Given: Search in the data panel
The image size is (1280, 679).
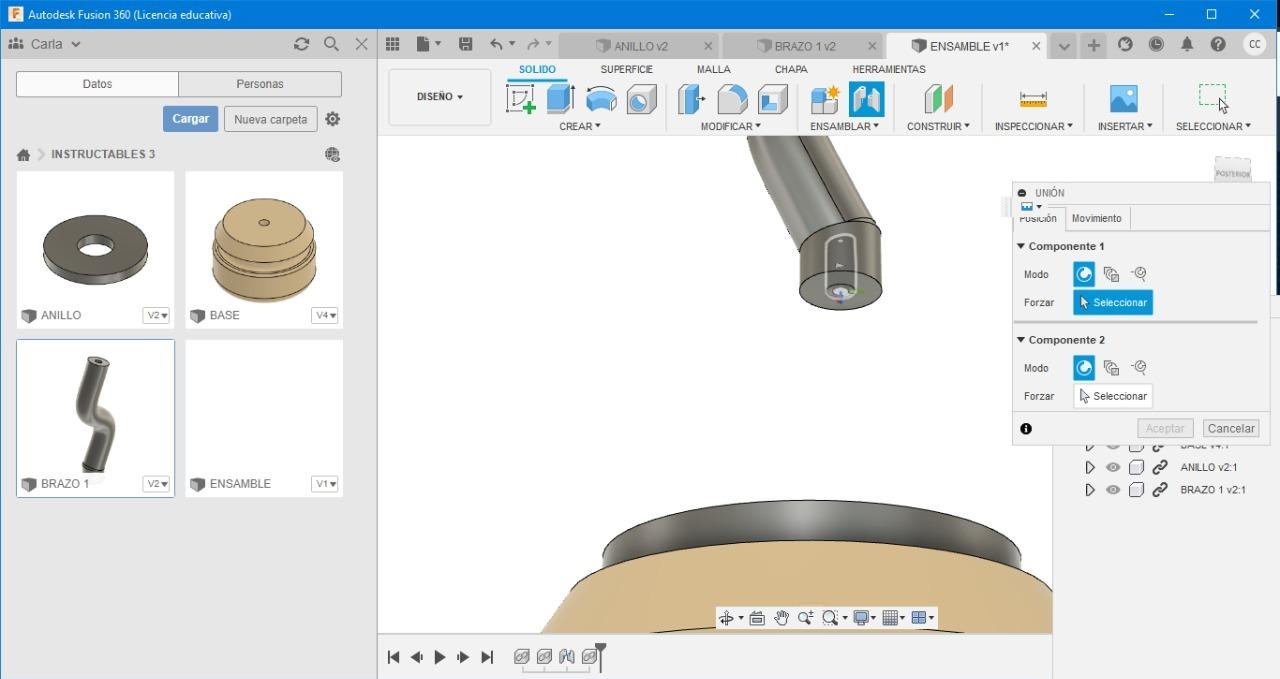Looking at the screenshot, I should 331,44.
